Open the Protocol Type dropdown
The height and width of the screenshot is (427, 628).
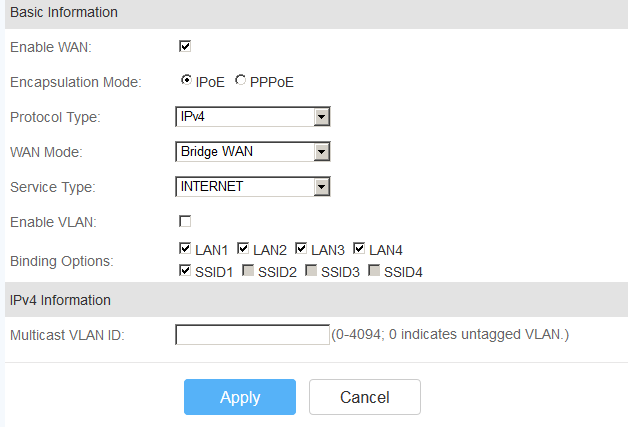[253, 117]
